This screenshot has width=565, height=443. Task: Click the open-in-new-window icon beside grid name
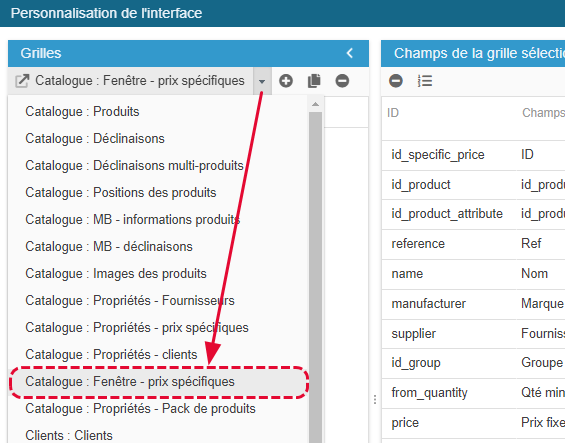pos(22,81)
